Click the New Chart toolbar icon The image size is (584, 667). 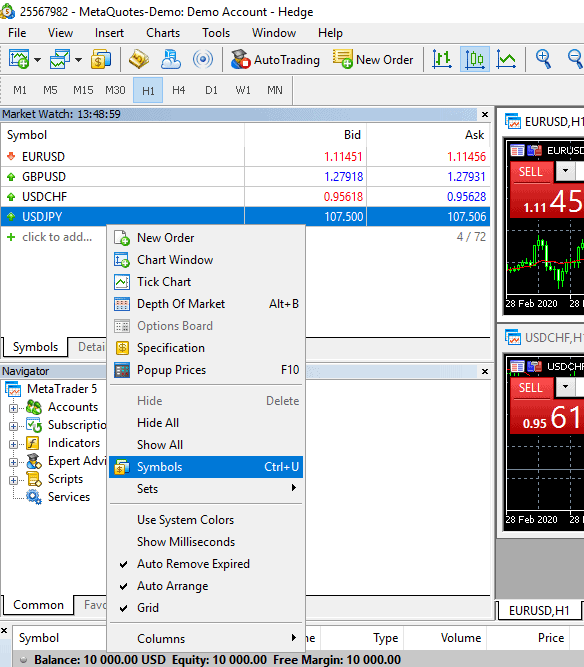pos(19,59)
